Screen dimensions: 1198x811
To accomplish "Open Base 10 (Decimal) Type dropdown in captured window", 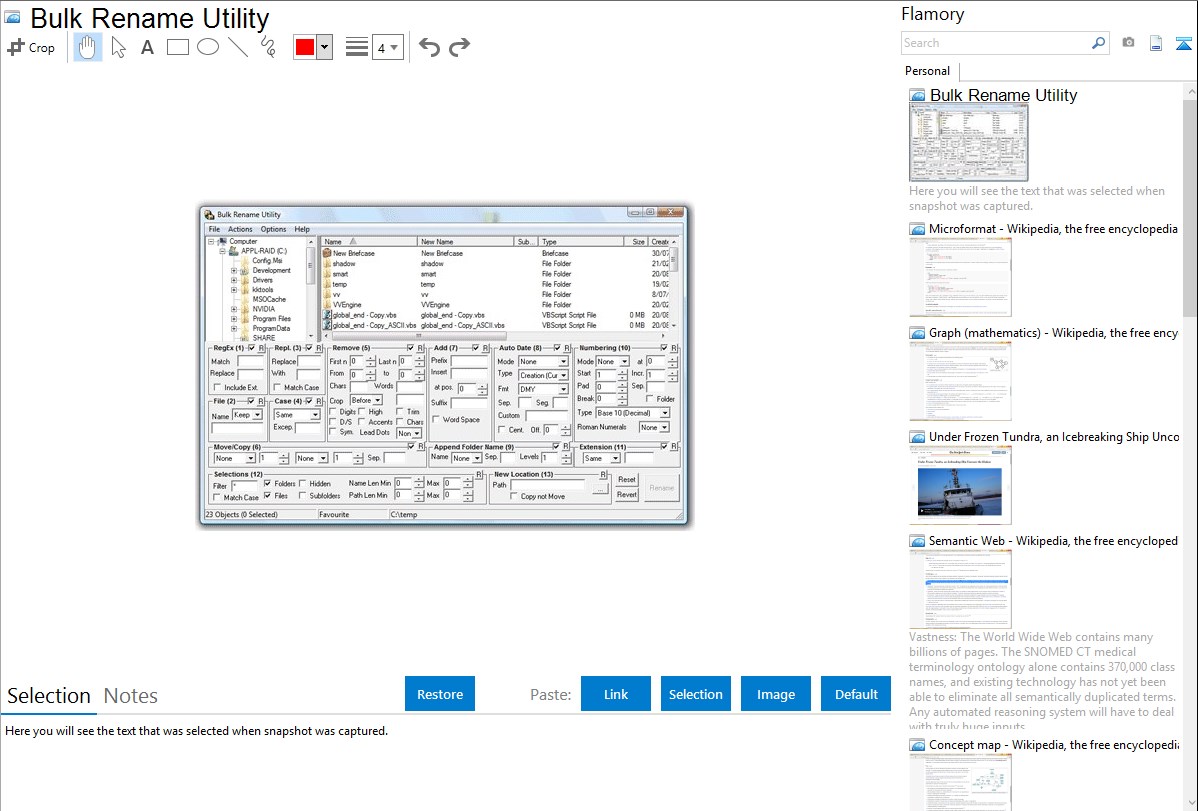I will (633, 413).
